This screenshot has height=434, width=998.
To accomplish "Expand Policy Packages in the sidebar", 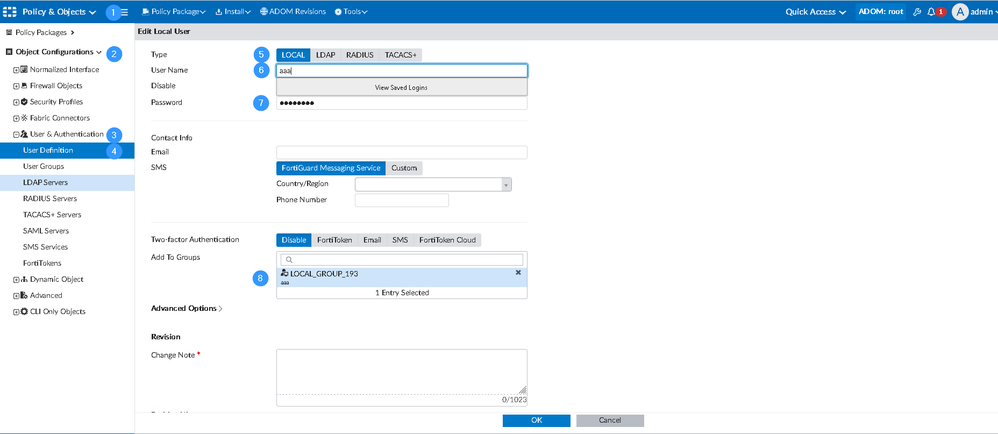I will pyautogui.click(x=40, y=32).
